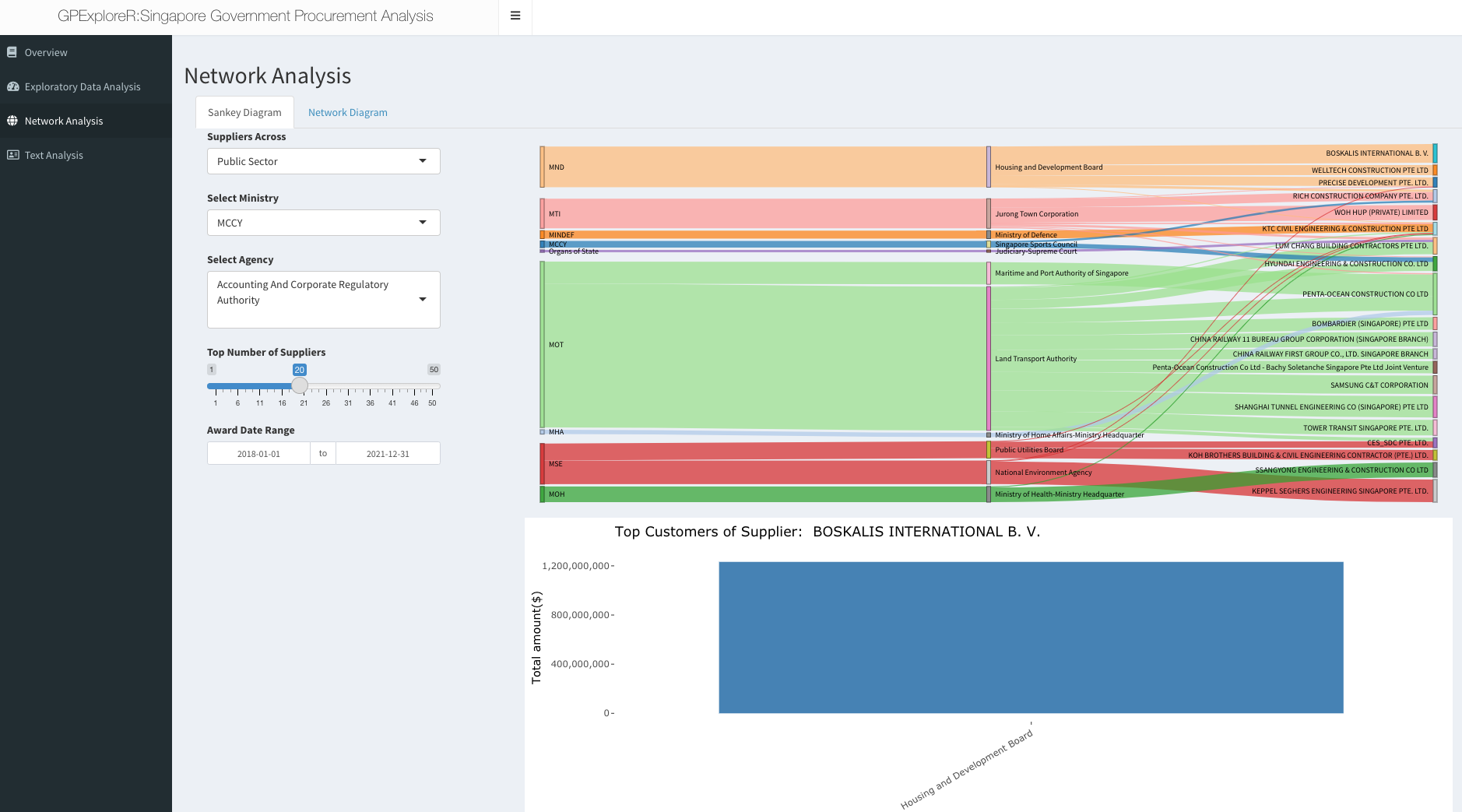
Task: Open the Suppliers Across dropdown
Action: pyautogui.click(x=322, y=161)
